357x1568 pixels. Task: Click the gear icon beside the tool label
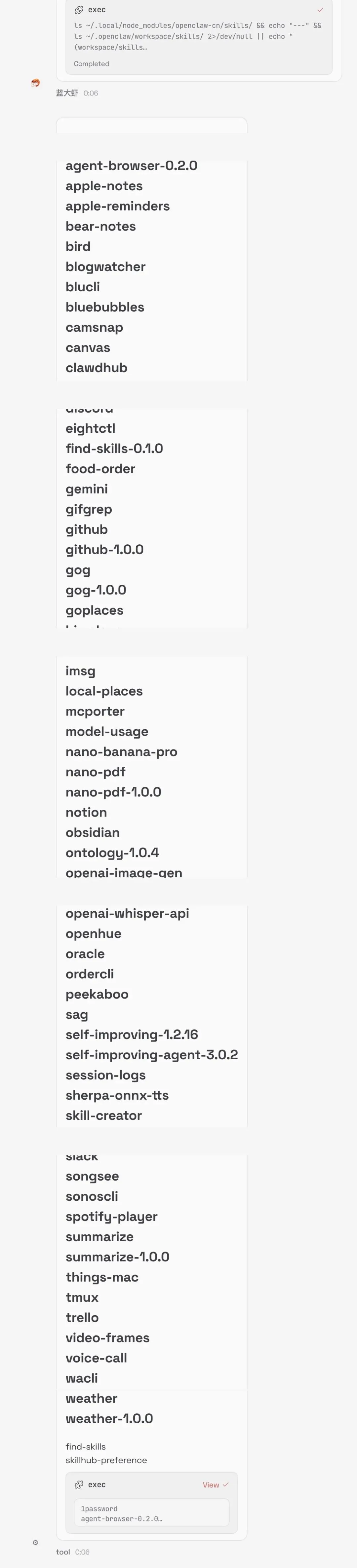click(35, 1542)
